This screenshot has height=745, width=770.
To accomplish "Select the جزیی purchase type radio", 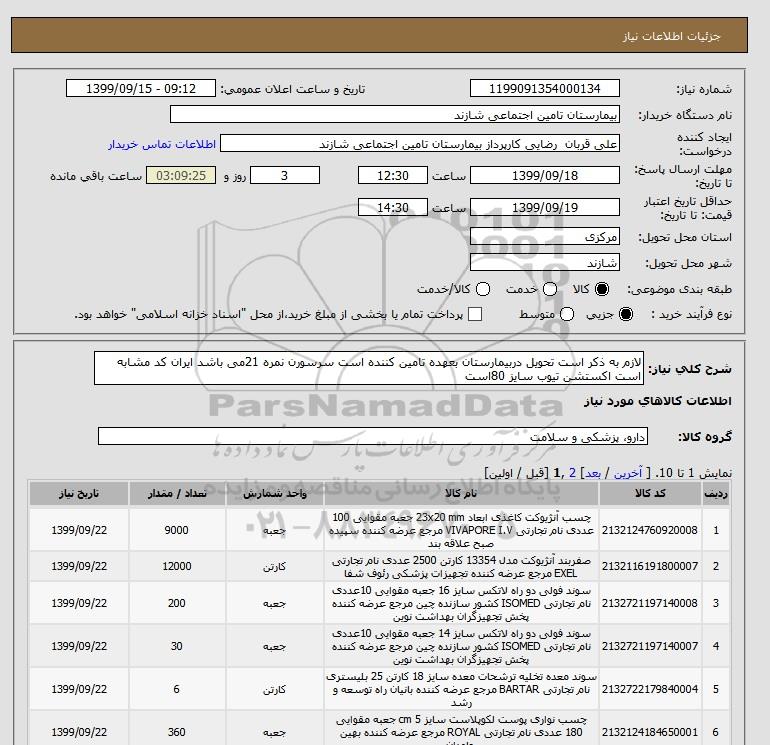I will coord(626,314).
